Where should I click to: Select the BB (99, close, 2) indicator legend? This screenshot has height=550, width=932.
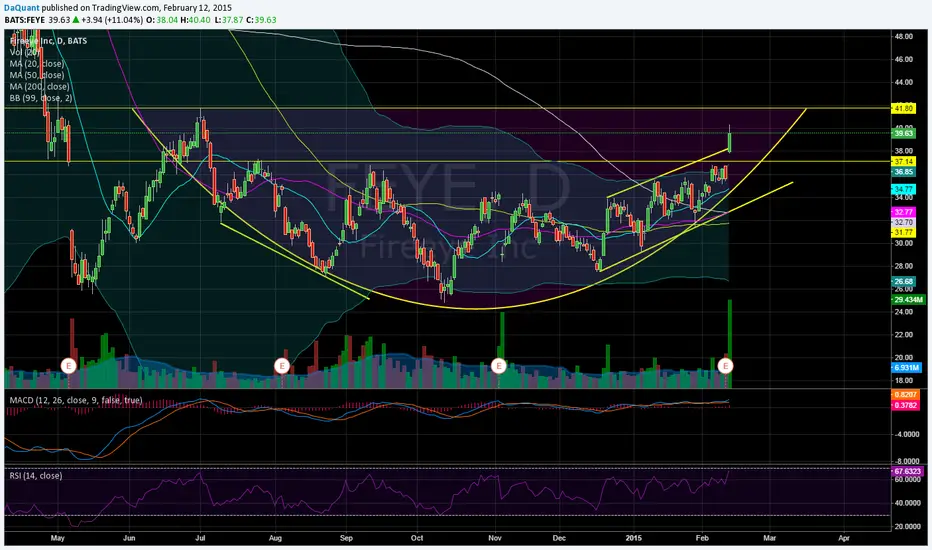coord(40,98)
